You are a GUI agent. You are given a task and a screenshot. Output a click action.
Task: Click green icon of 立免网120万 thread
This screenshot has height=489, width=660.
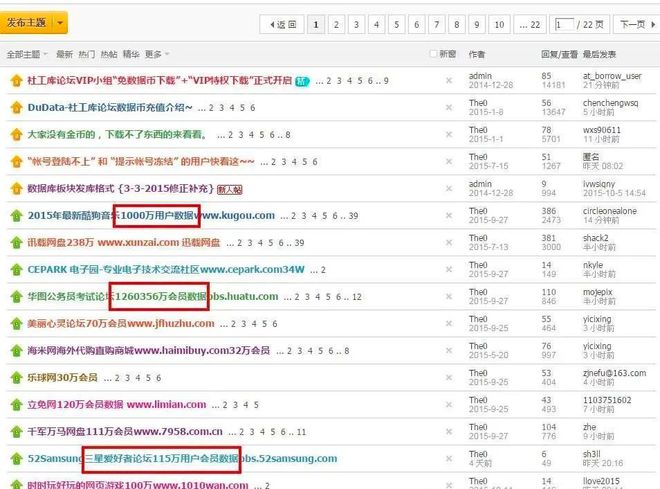16,405
